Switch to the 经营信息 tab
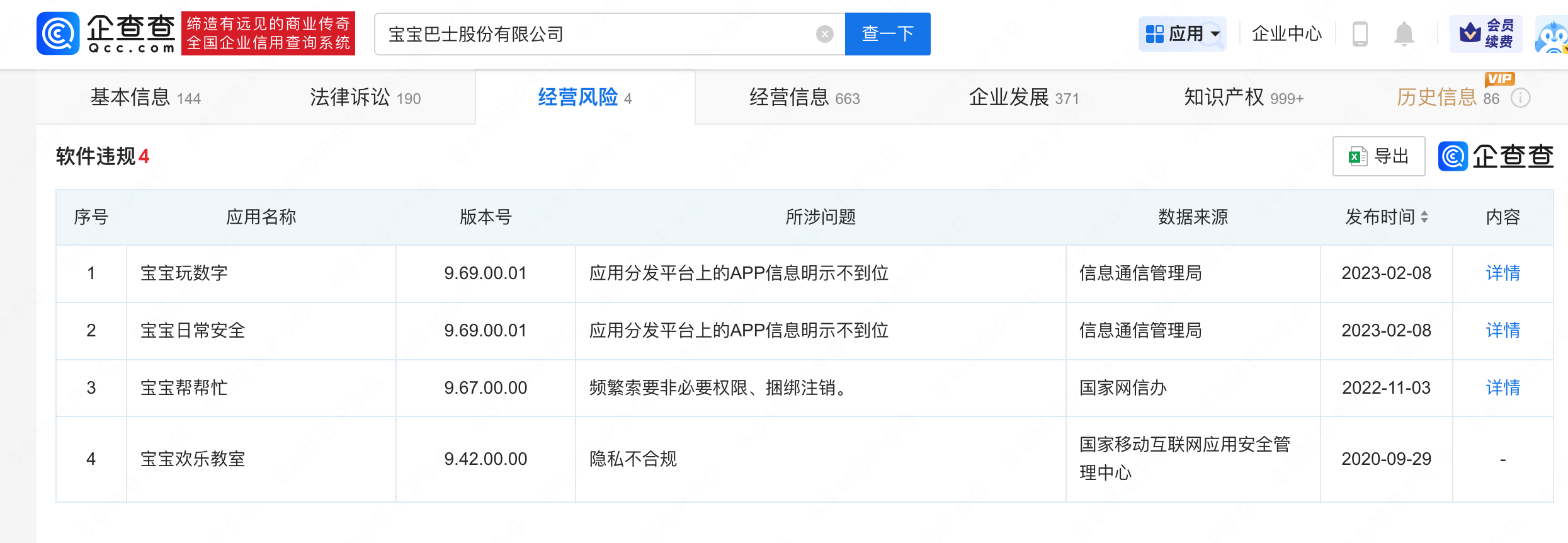This screenshot has width=1568, height=543. pos(804,98)
